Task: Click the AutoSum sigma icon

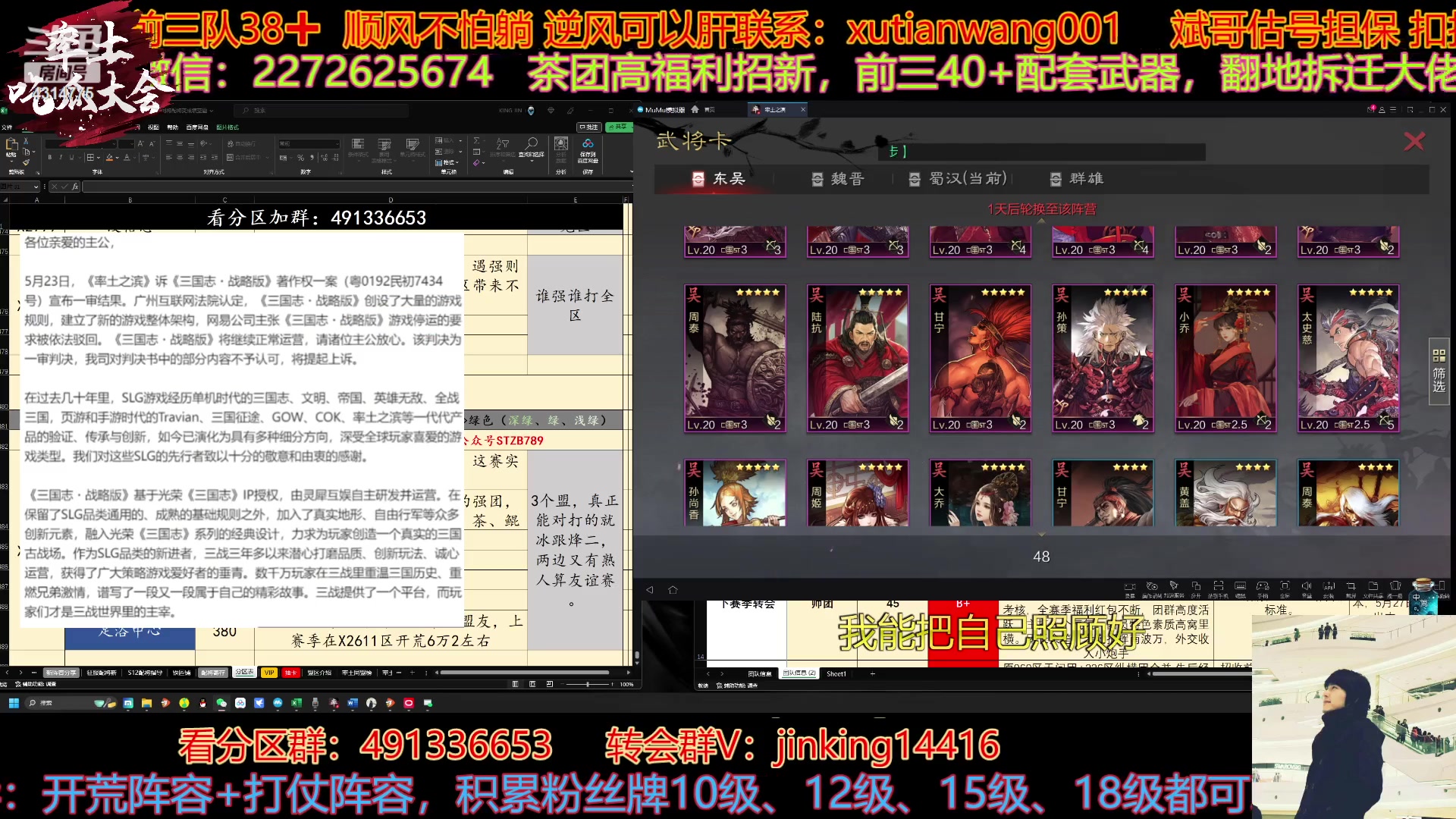Action: (476, 140)
